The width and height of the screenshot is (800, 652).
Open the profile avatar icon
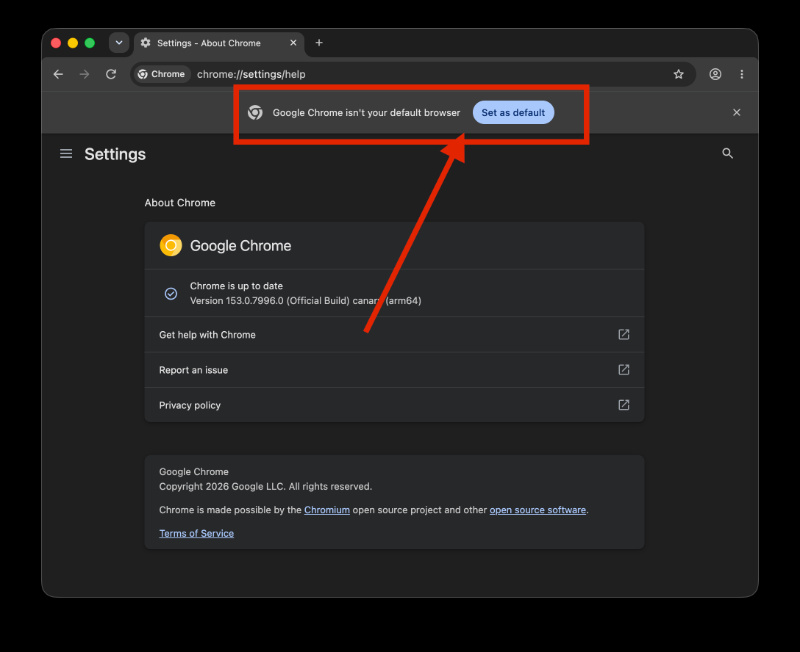[x=715, y=74]
